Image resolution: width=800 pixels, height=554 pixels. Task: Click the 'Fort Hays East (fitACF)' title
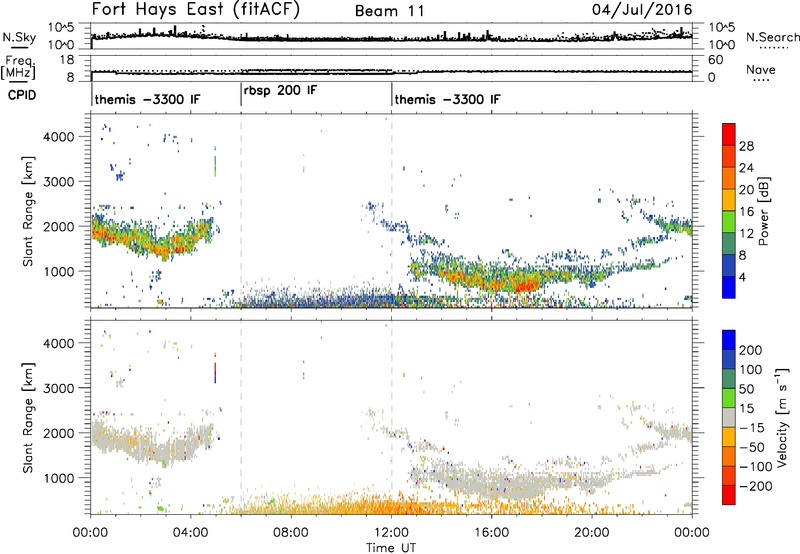[195, 10]
